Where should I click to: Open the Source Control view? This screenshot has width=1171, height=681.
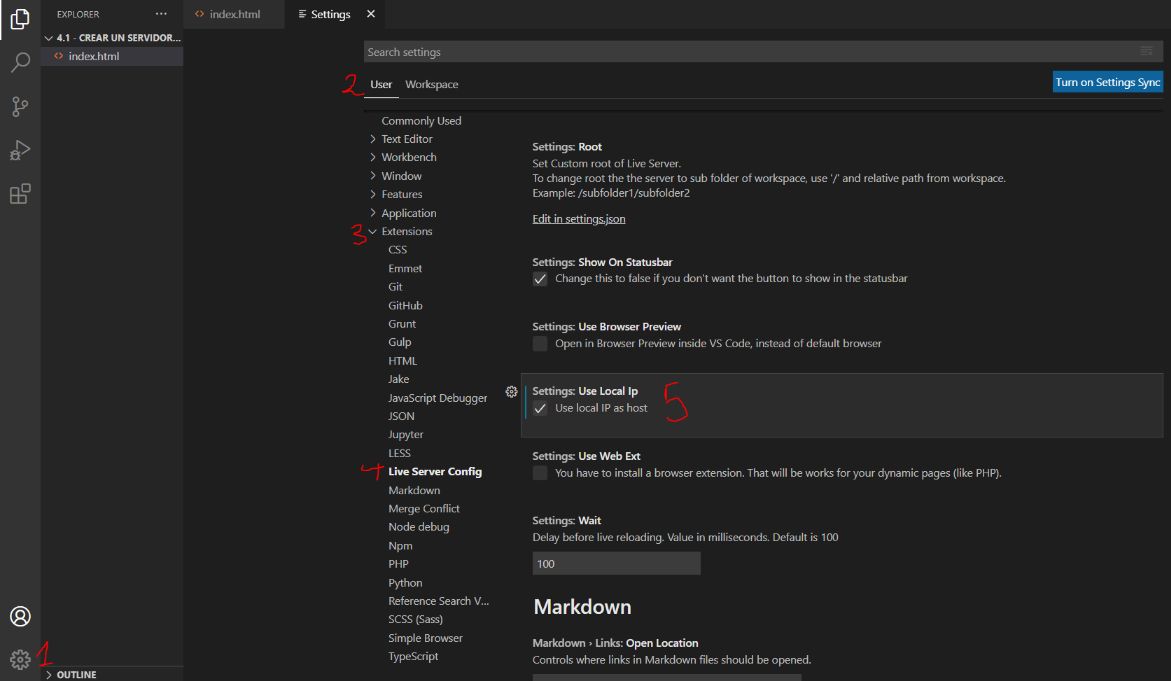coord(20,107)
